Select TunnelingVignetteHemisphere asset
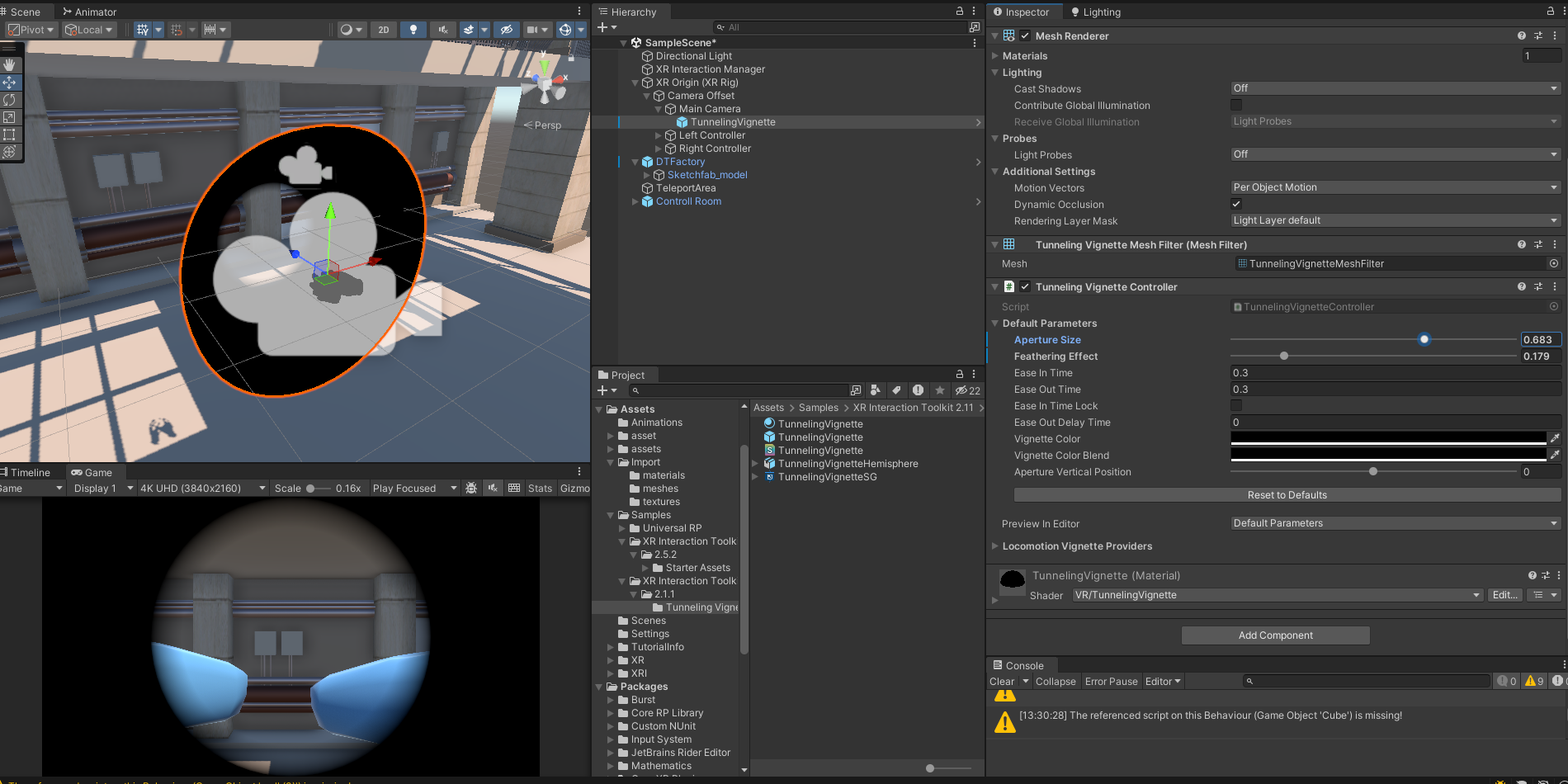Viewport: 1568px width, 784px height. click(x=848, y=464)
